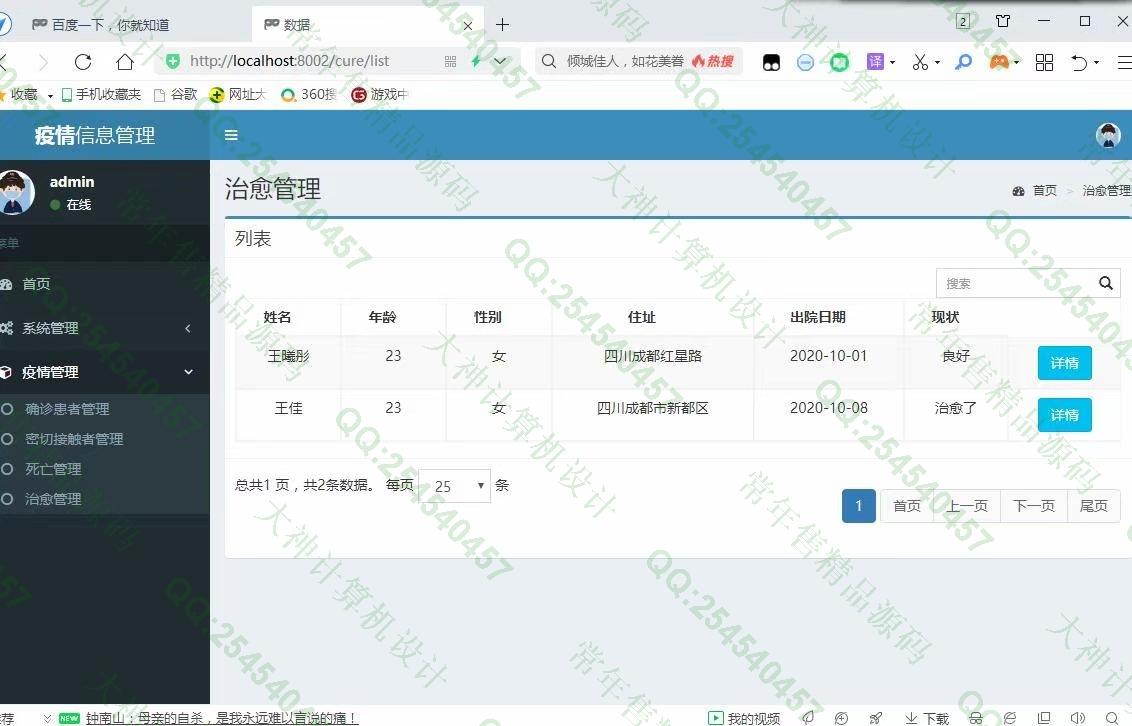The height and width of the screenshot is (726, 1132).
Task: Close the 数据 browser tab
Action: pos(468,25)
